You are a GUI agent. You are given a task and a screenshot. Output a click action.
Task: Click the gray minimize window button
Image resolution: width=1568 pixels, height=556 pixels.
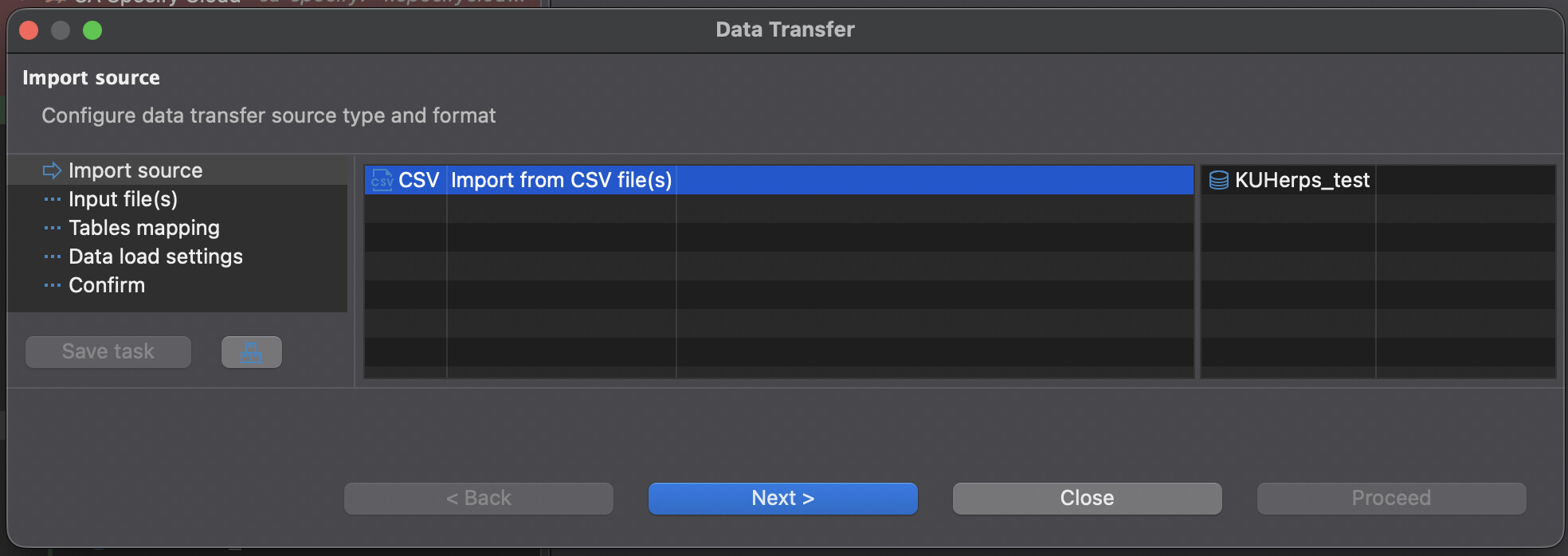point(61,30)
